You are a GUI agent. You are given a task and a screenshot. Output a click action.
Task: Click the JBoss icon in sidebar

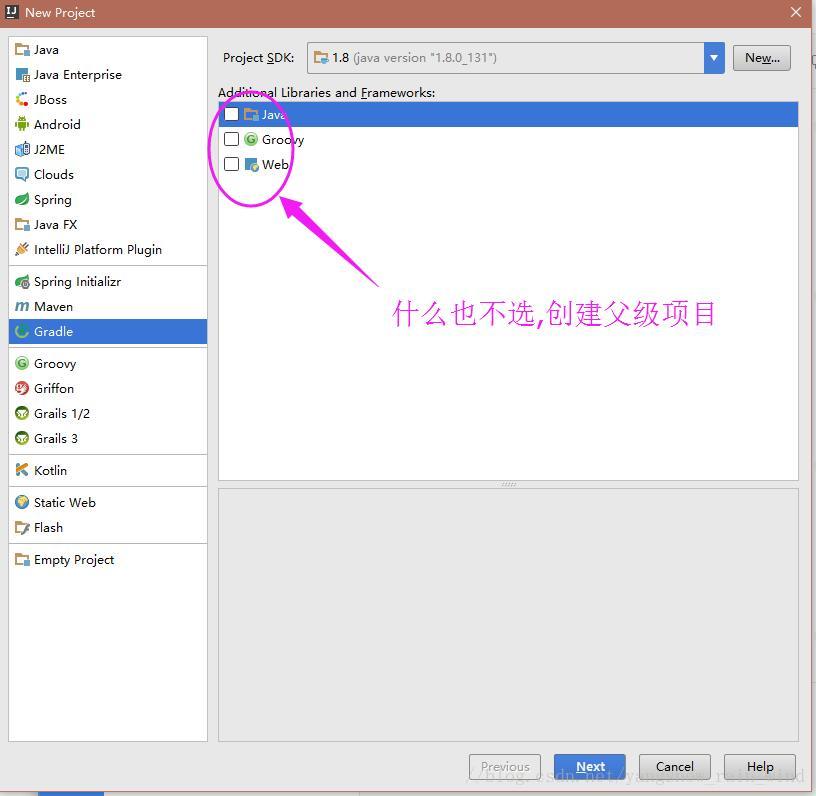tap(22, 99)
